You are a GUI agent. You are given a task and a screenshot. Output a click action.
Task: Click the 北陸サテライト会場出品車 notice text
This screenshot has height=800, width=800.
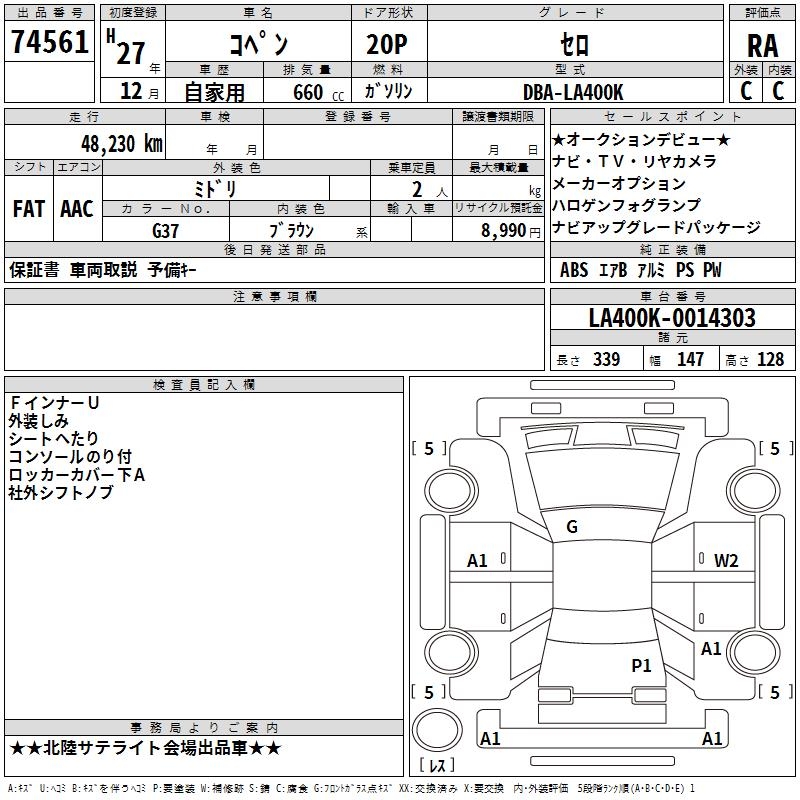point(146,748)
